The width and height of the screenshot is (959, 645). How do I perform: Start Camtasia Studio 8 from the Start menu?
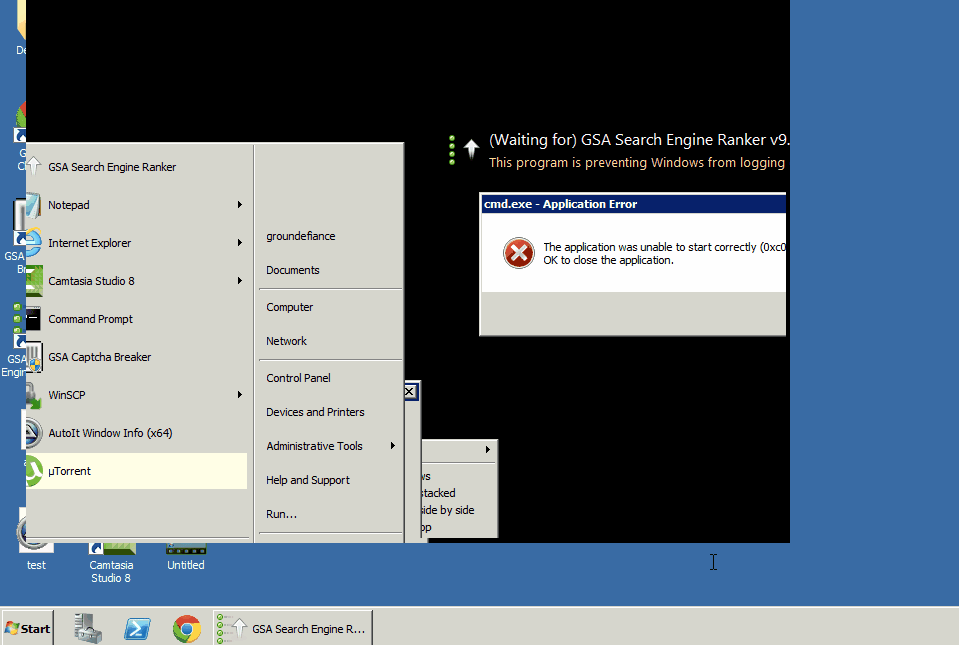(x=137, y=281)
